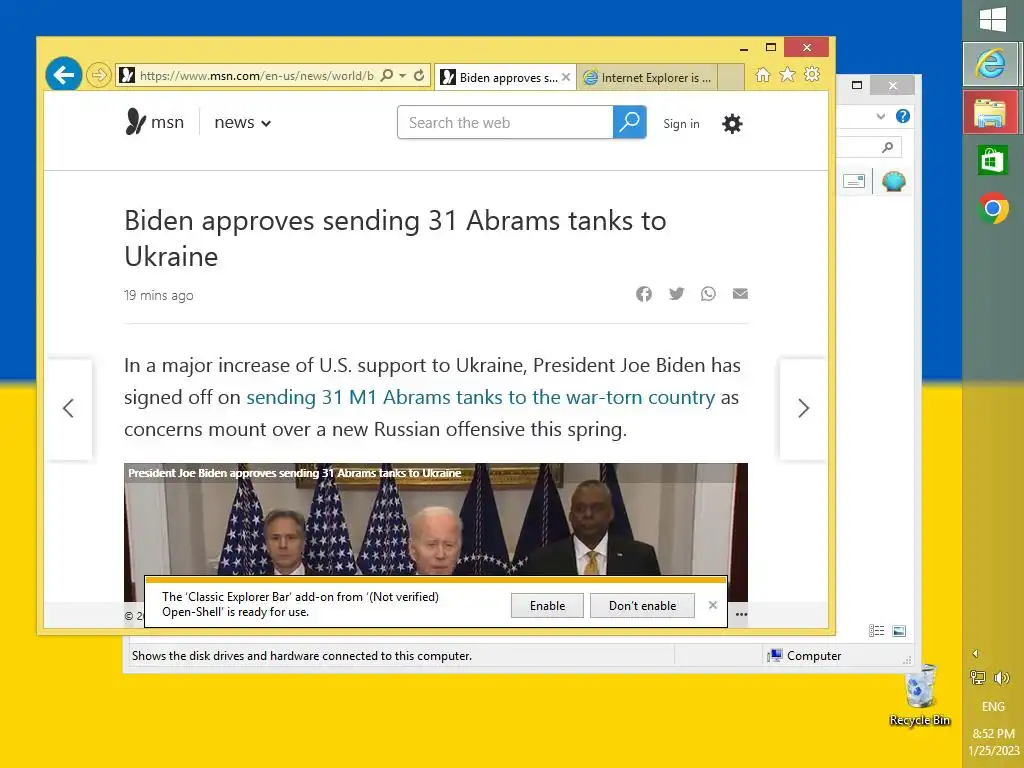This screenshot has width=1024, height=768.
Task: Enable the Classic Explorer Bar add-on
Action: coord(547,606)
